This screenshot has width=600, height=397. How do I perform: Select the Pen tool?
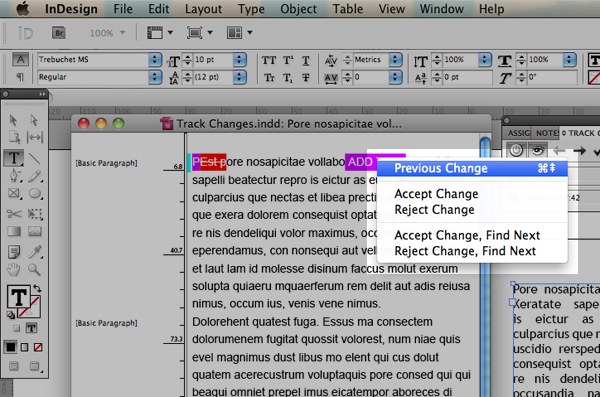coord(15,176)
